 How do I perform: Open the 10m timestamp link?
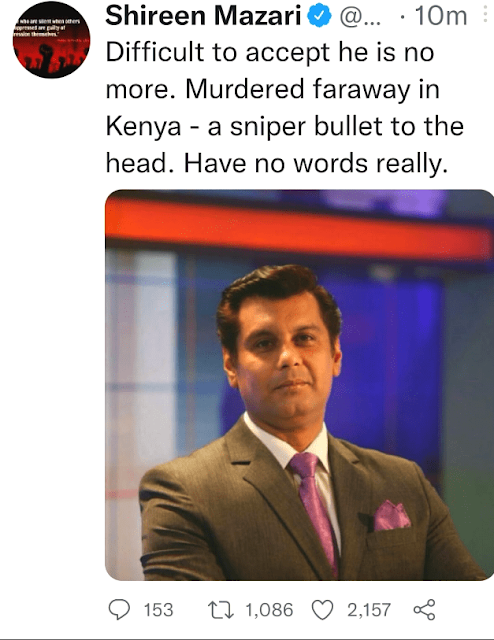pos(441,16)
